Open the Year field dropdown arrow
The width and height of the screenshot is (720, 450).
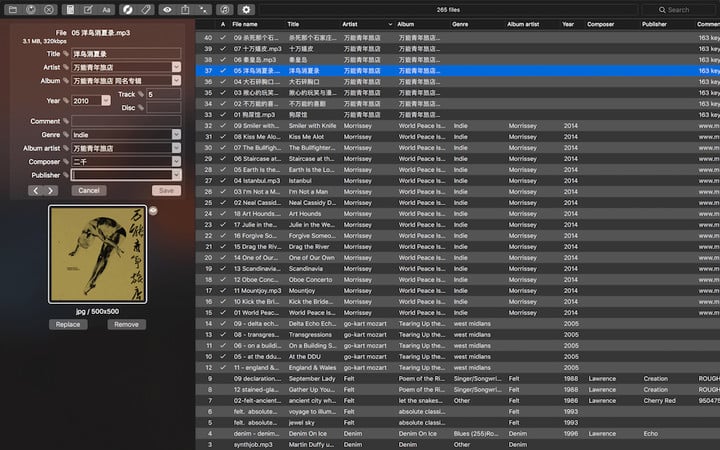pyautogui.click(x=106, y=101)
